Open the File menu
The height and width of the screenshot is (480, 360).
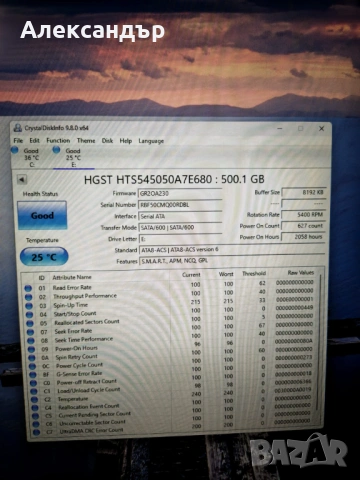[x=18, y=141]
